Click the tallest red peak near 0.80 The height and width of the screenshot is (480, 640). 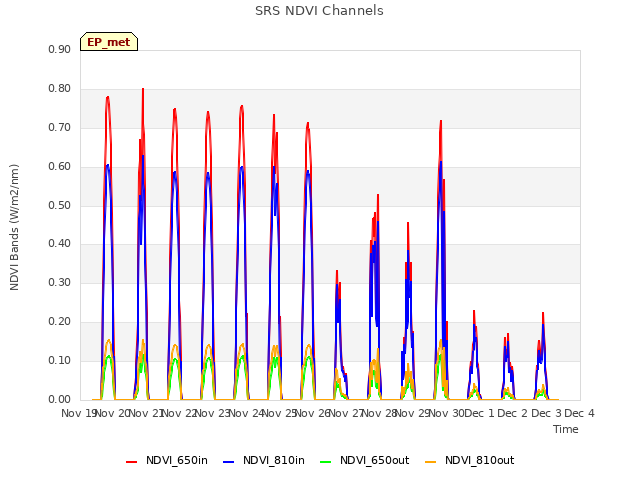143,89
